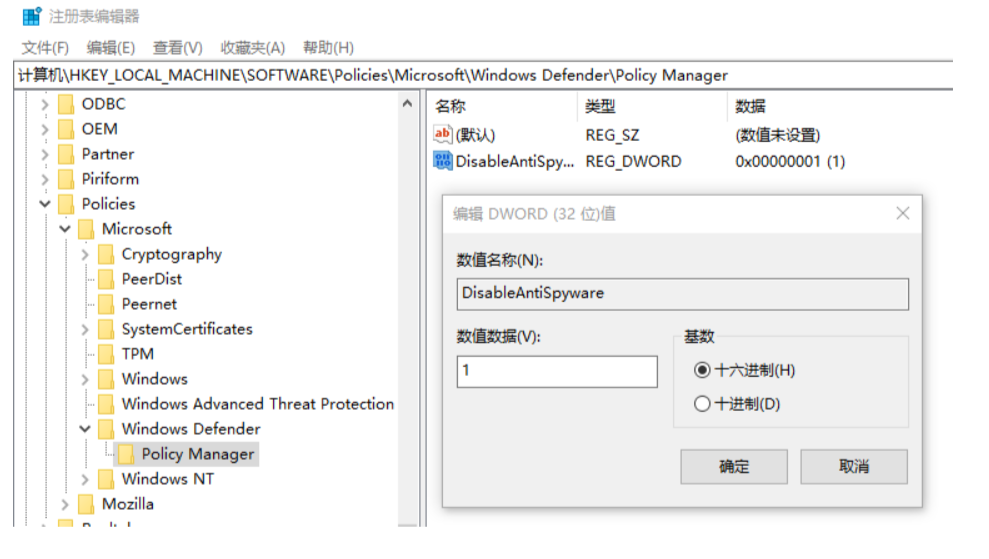Image resolution: width=989 pixels, height=559 pixels.
Task: Open the 收藏夹(A) menu
Action: pos(253,47)
